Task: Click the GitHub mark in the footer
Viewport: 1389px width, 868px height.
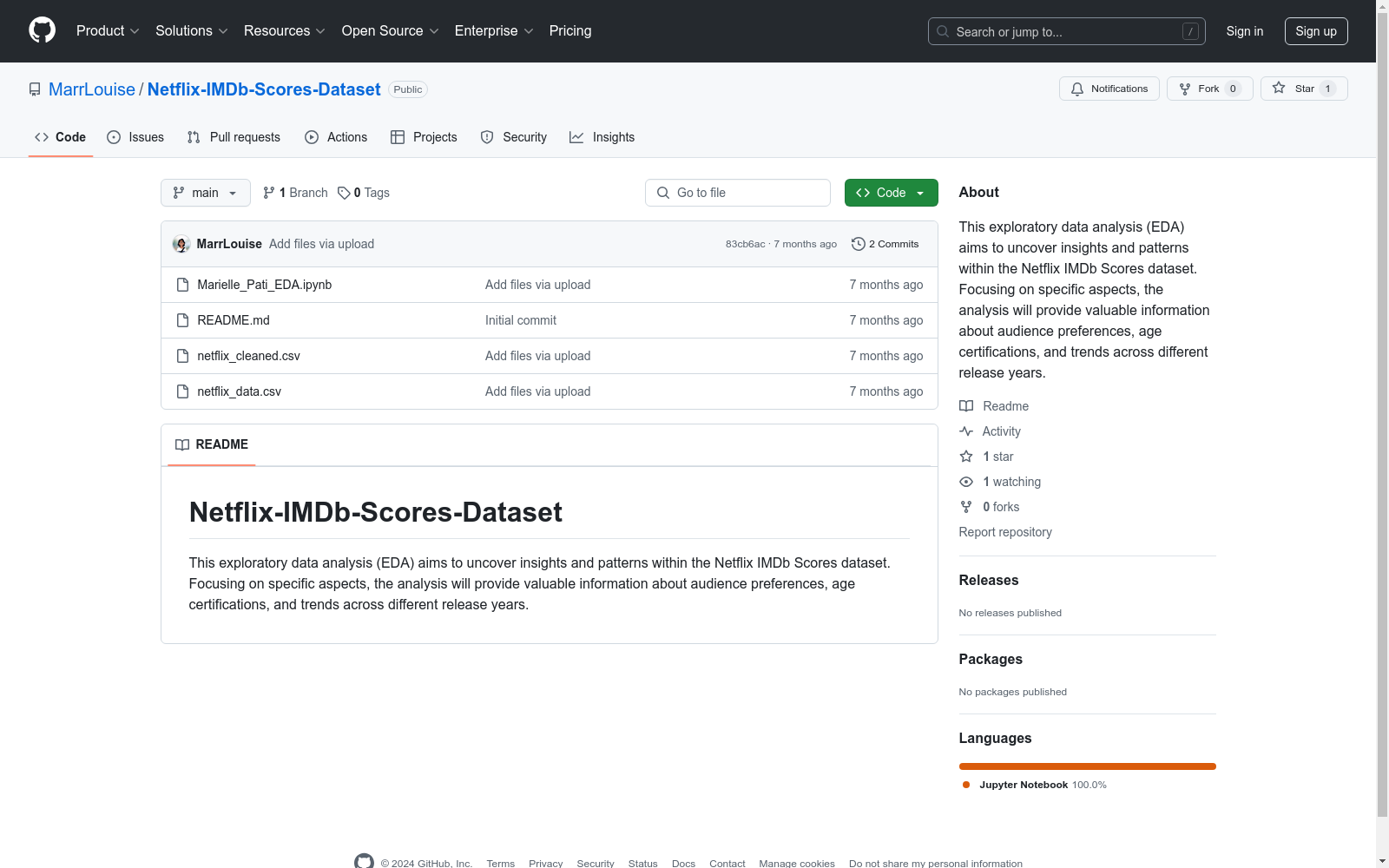Action: tap(364, 863)
